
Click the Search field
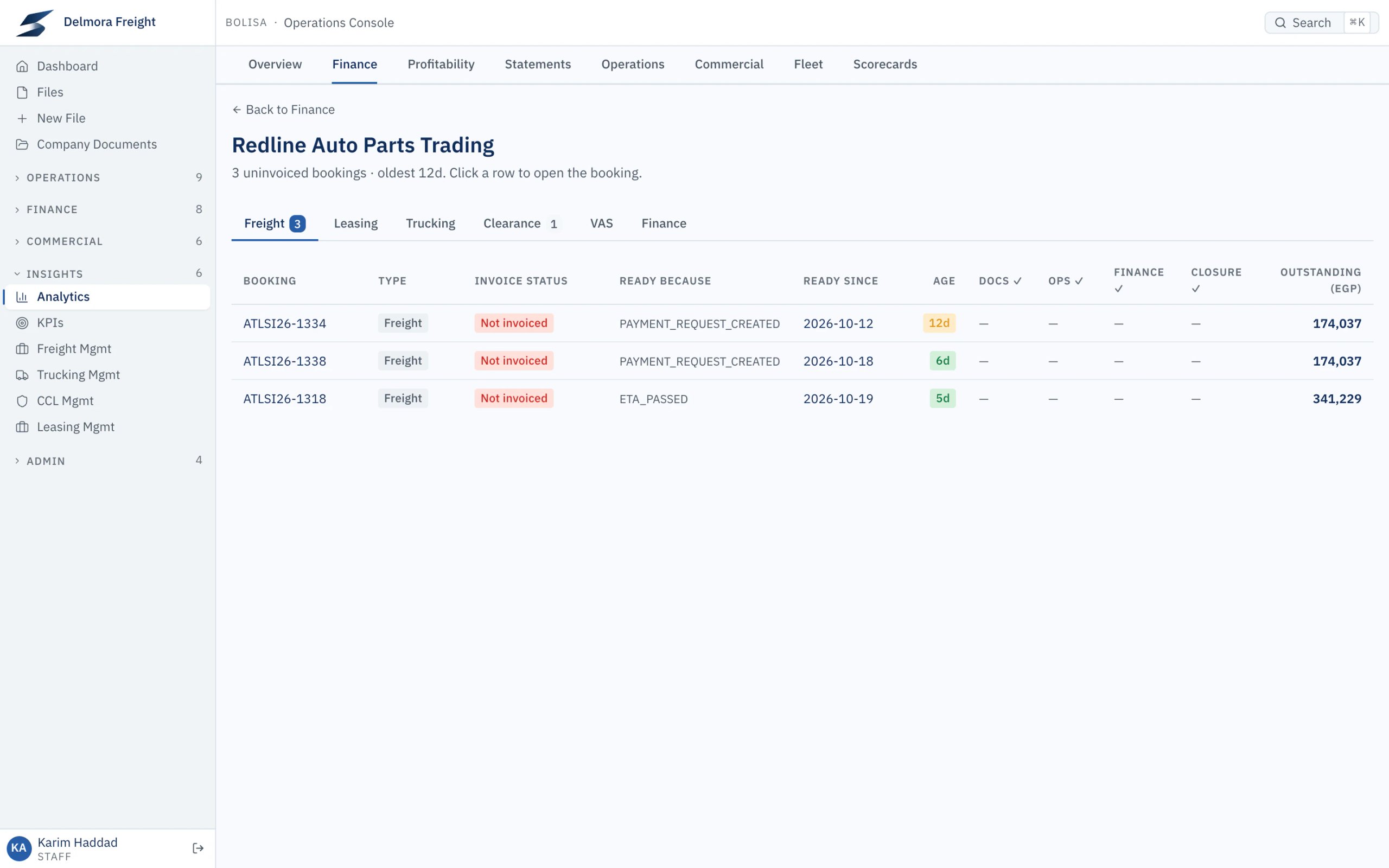pyautogui.click(x=1321, y=23)
